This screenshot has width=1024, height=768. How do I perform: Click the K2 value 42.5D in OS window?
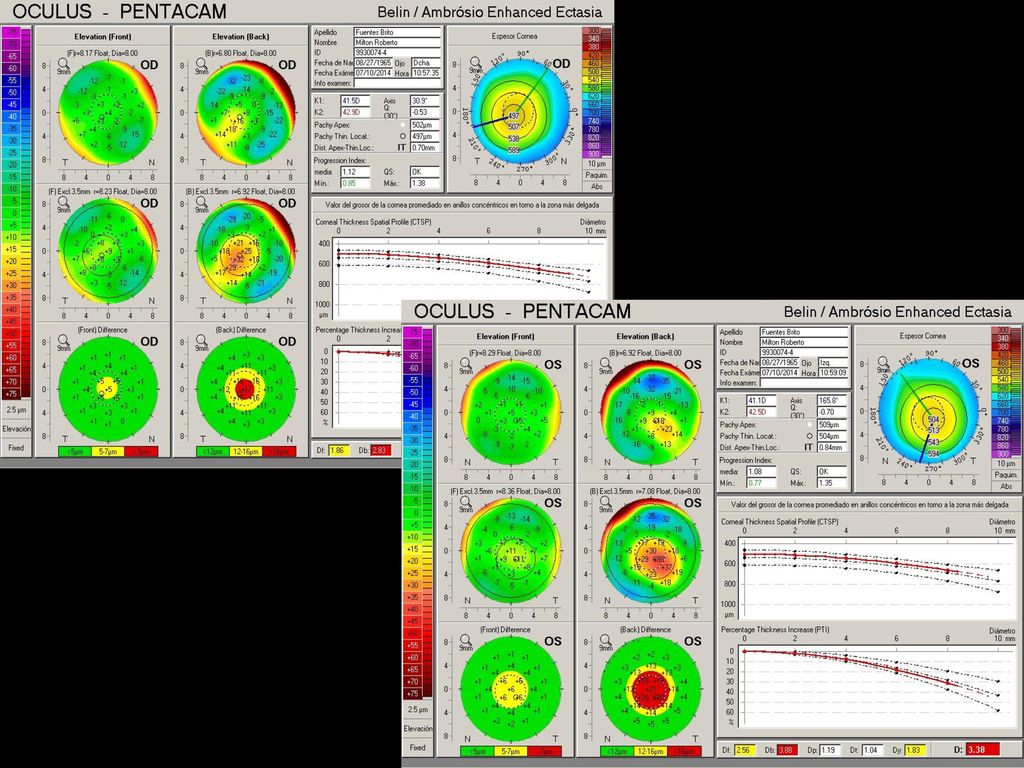coord(761,412)
